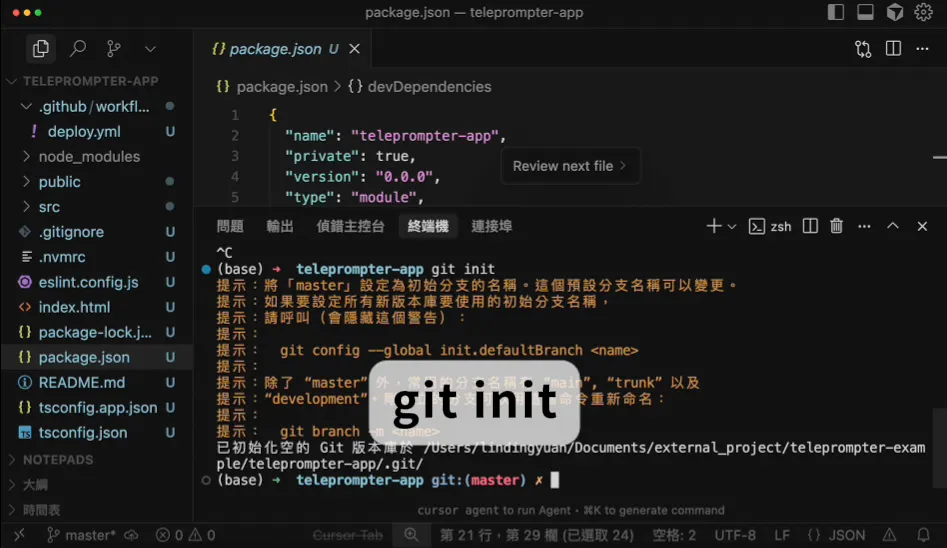Open the Explorer files view icon
This screenshot has width=947, height=548.
(x=40, y=48)
